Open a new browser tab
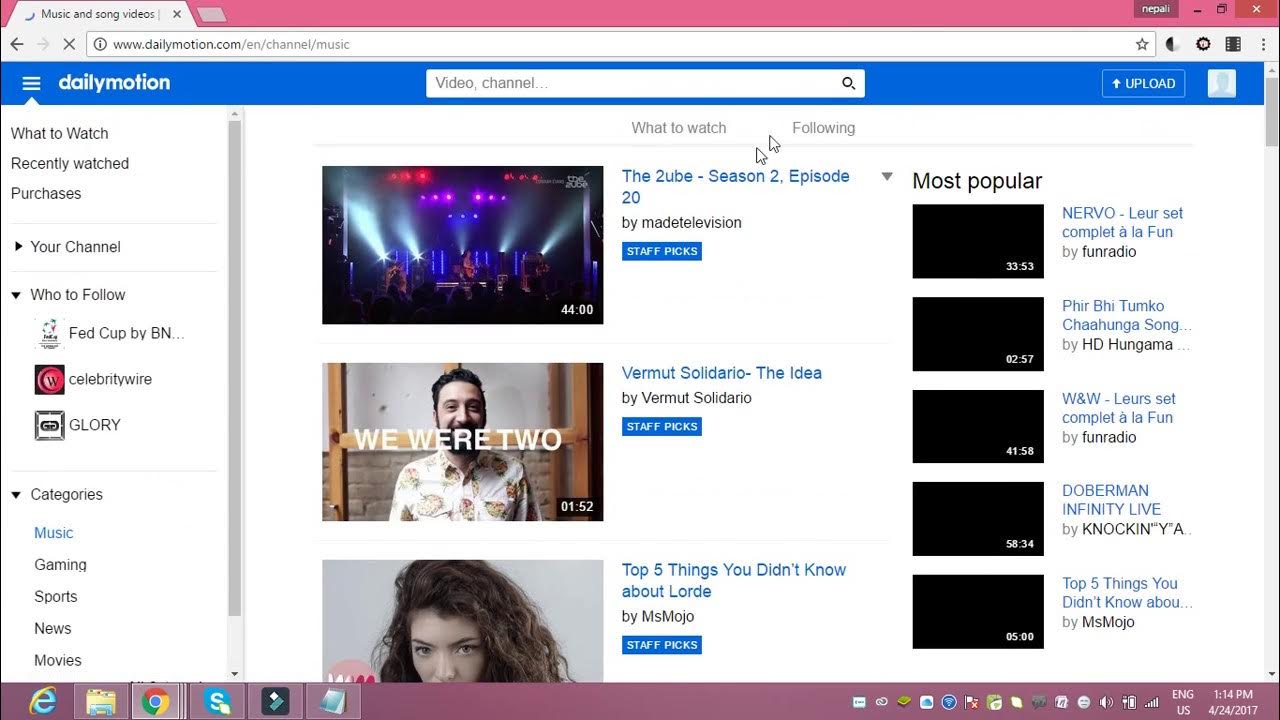 click(211, 14)
